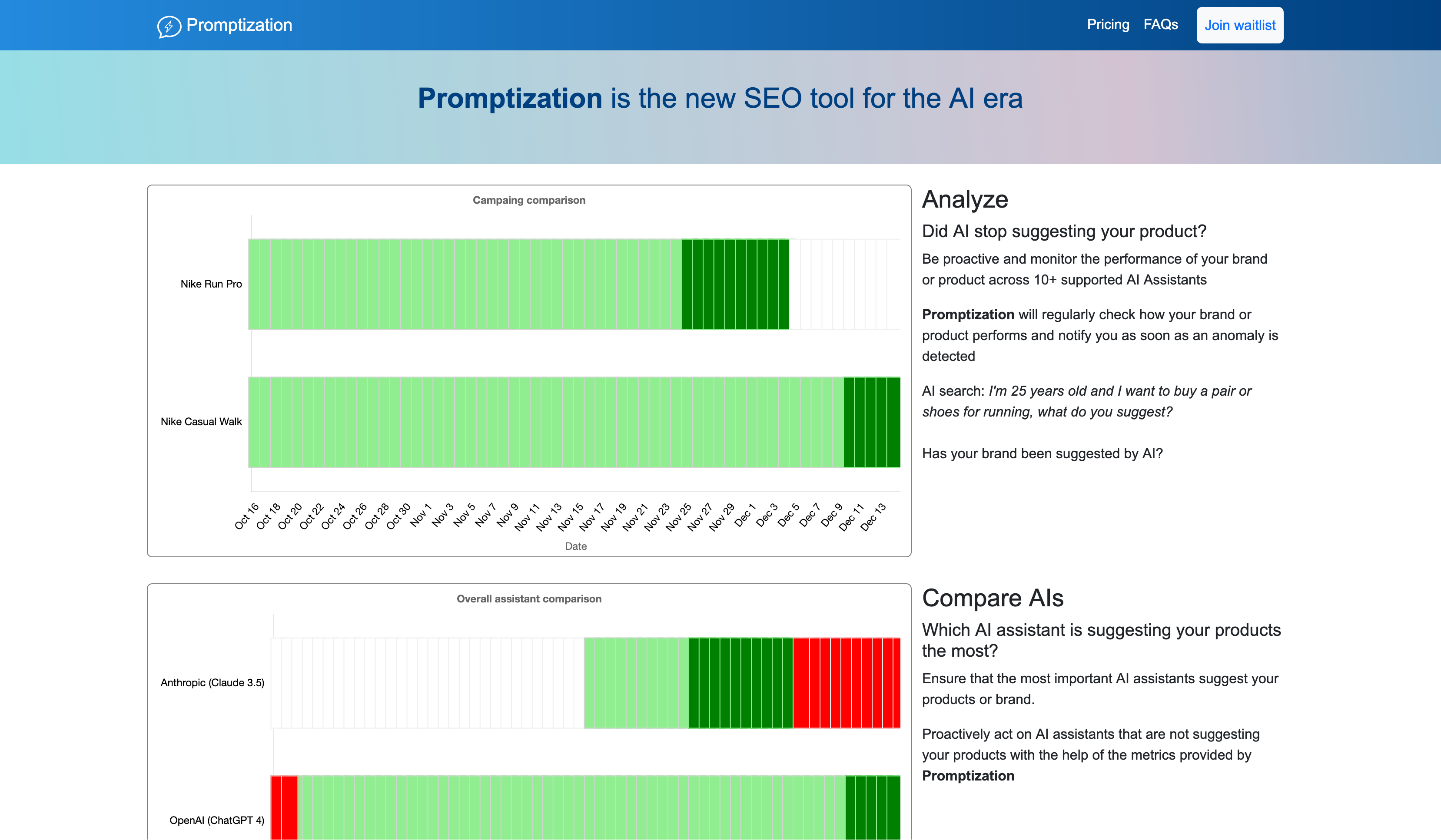Screen dimensions: 1441x840
Task: Click the red Anthropic Claude 3.5 segment
Action: pyautogui.click(x=846, y=683)
